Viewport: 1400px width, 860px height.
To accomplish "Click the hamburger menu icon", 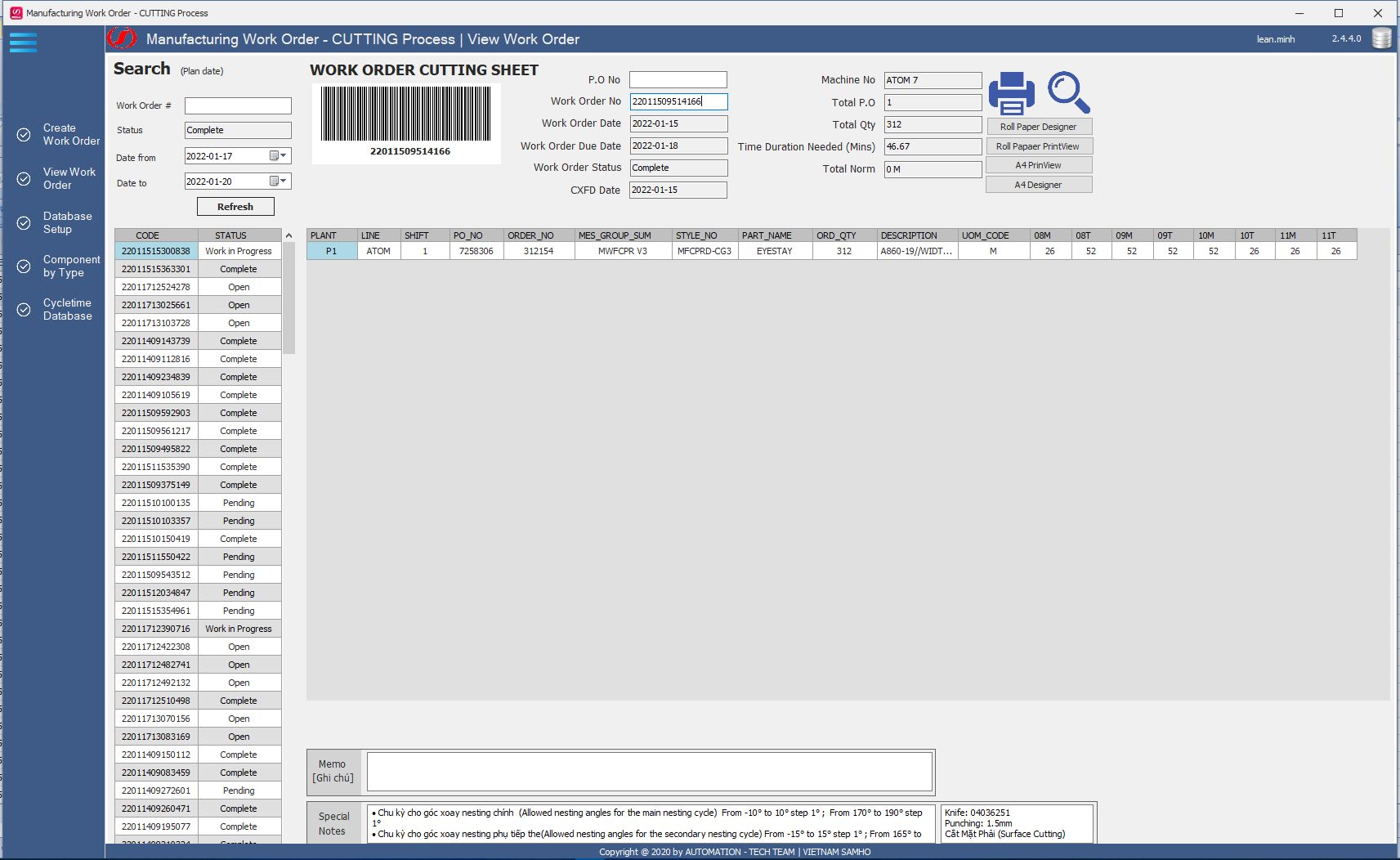I will 23,43.
